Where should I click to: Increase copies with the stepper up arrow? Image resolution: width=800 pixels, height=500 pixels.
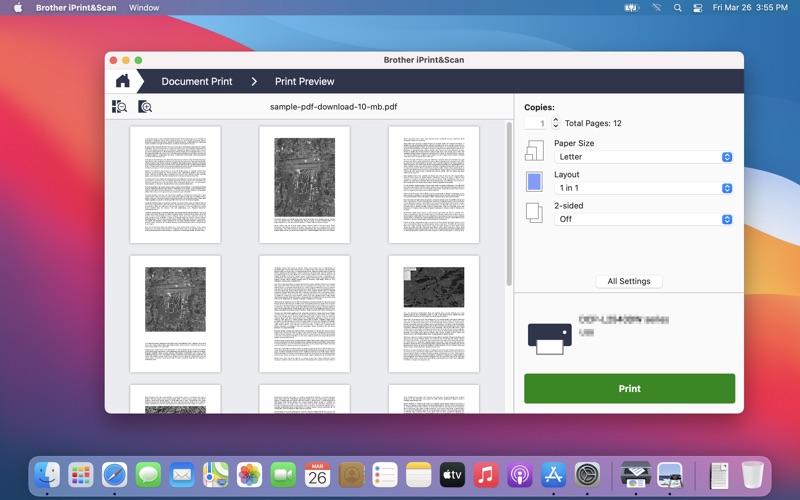coord(556,120)
